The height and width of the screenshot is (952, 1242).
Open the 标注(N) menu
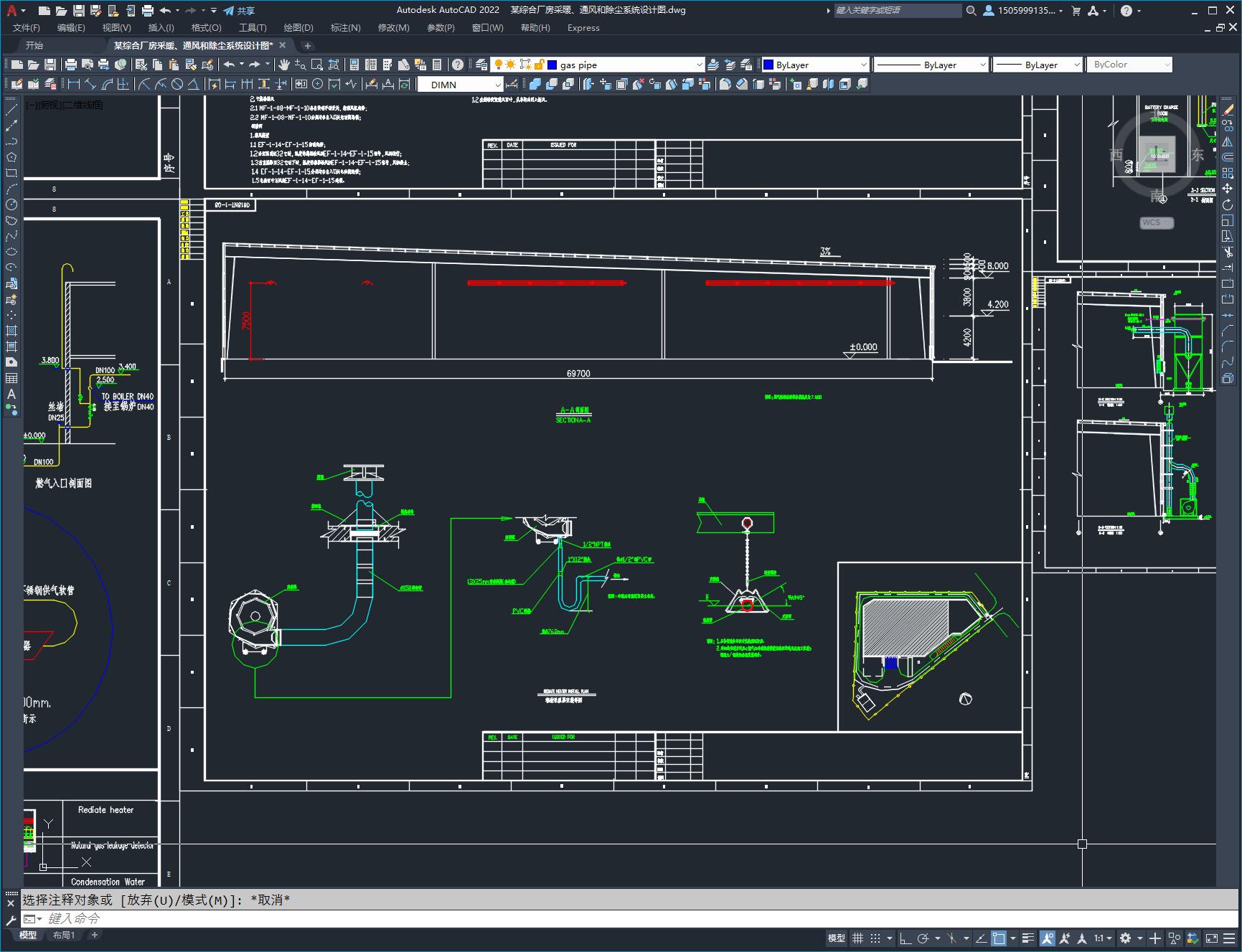click(x=345, y=28)
